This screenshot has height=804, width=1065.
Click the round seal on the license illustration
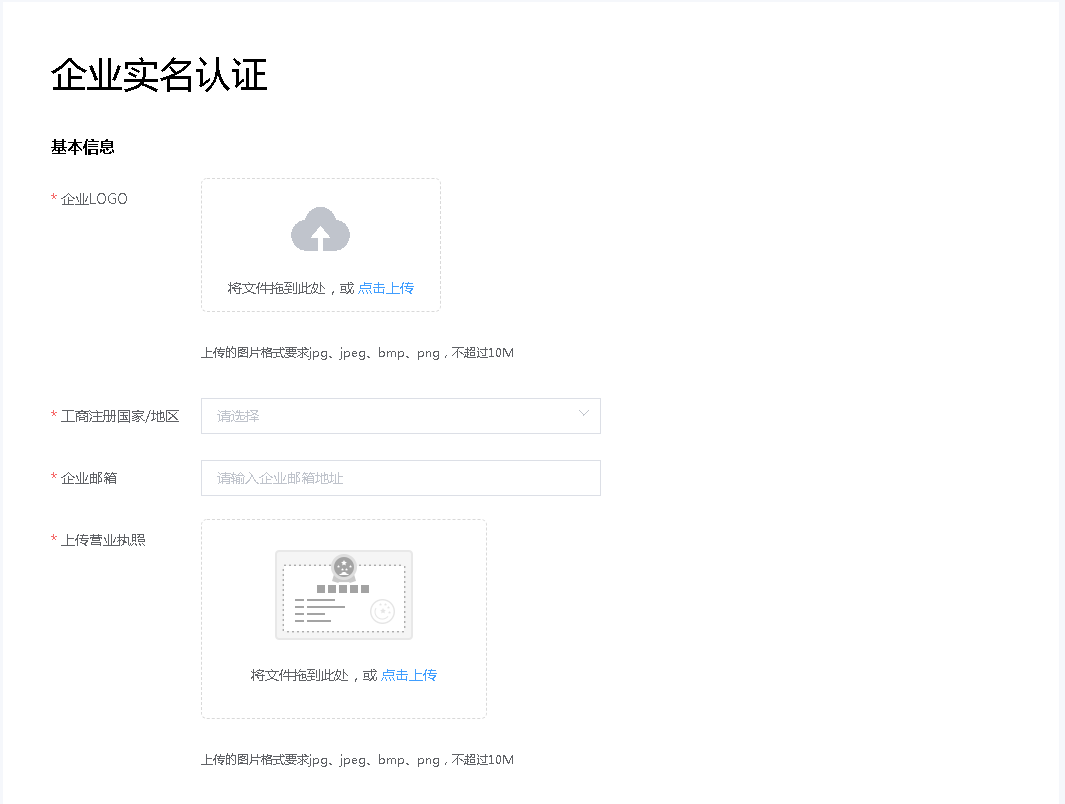point(382,611)
